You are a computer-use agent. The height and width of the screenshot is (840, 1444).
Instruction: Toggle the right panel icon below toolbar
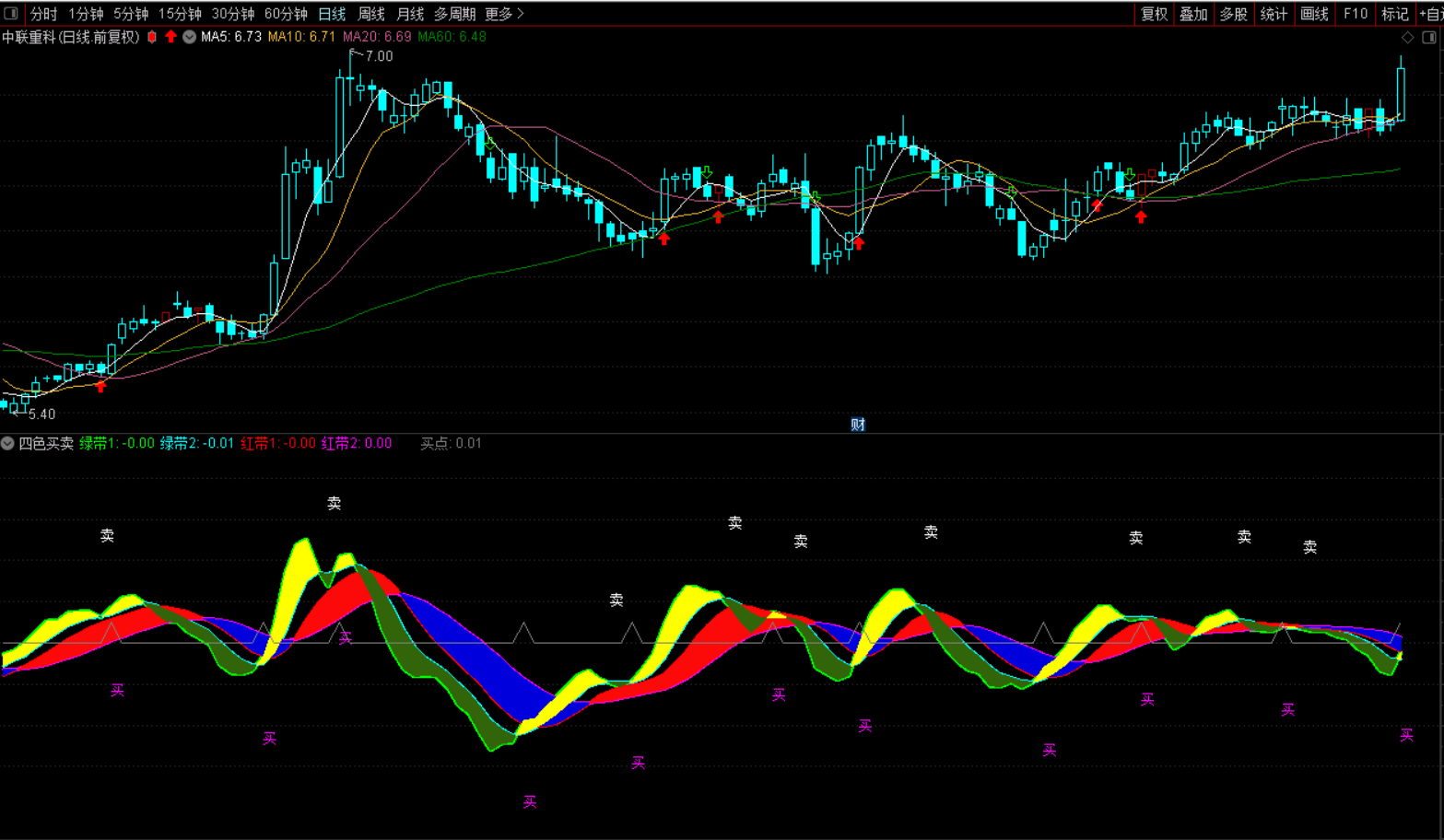(x=1429, y=38)
